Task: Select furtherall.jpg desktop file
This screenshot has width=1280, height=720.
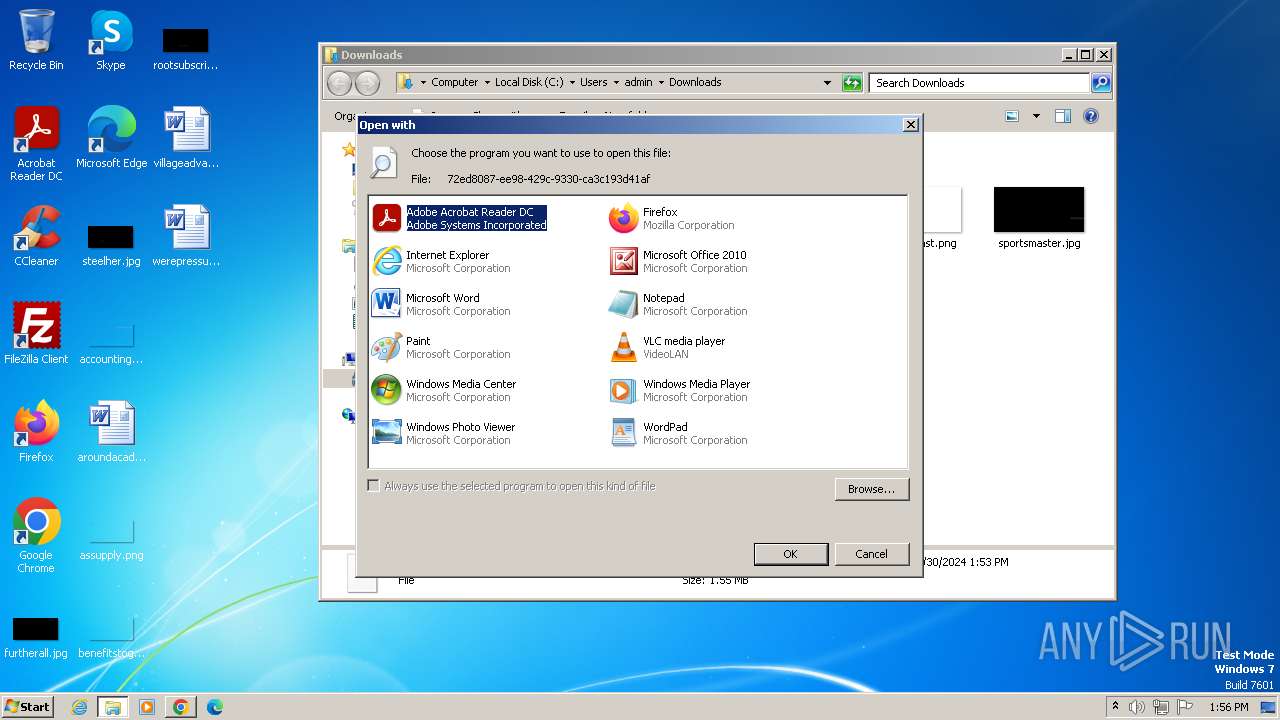Action: 36,636
